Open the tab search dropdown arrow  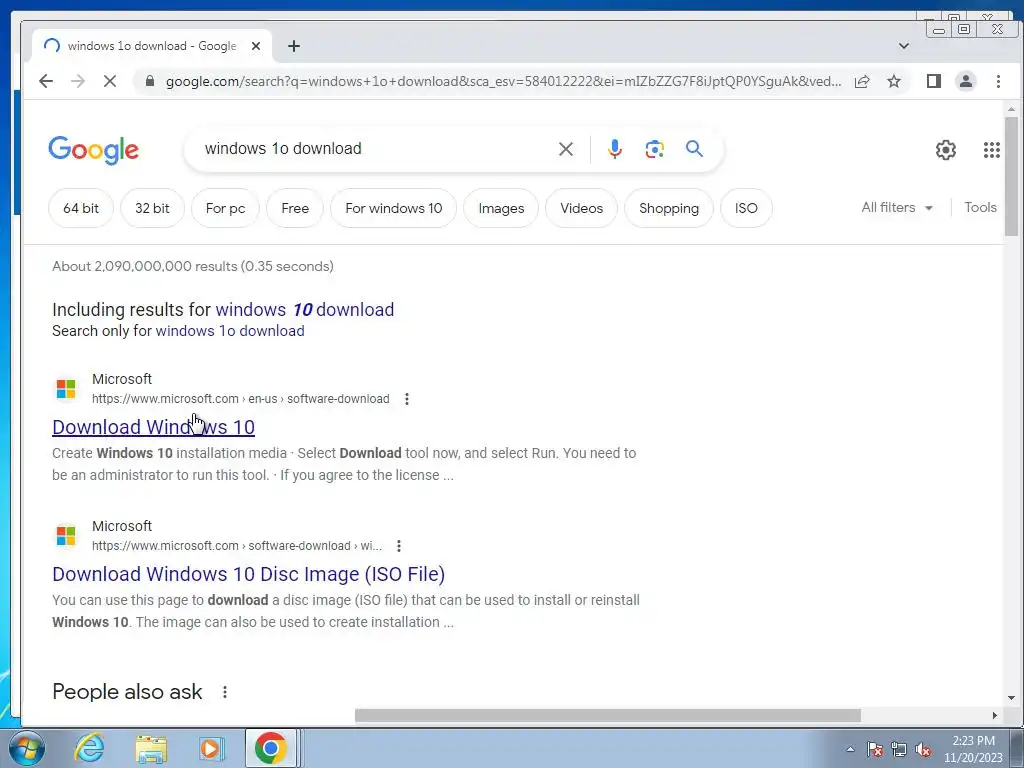click(x=904, y=46)
